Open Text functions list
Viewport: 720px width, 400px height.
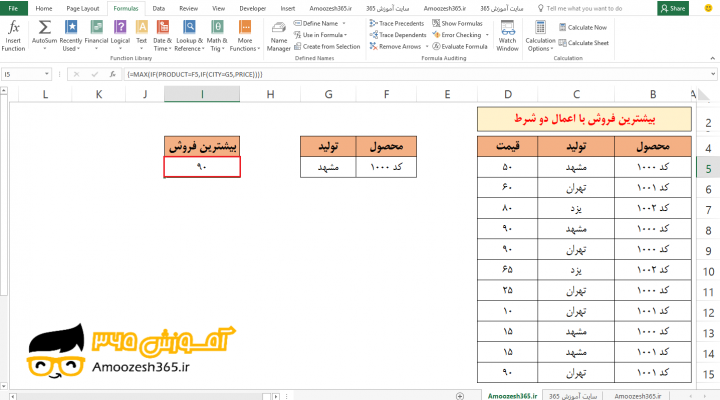pos(141,36)
